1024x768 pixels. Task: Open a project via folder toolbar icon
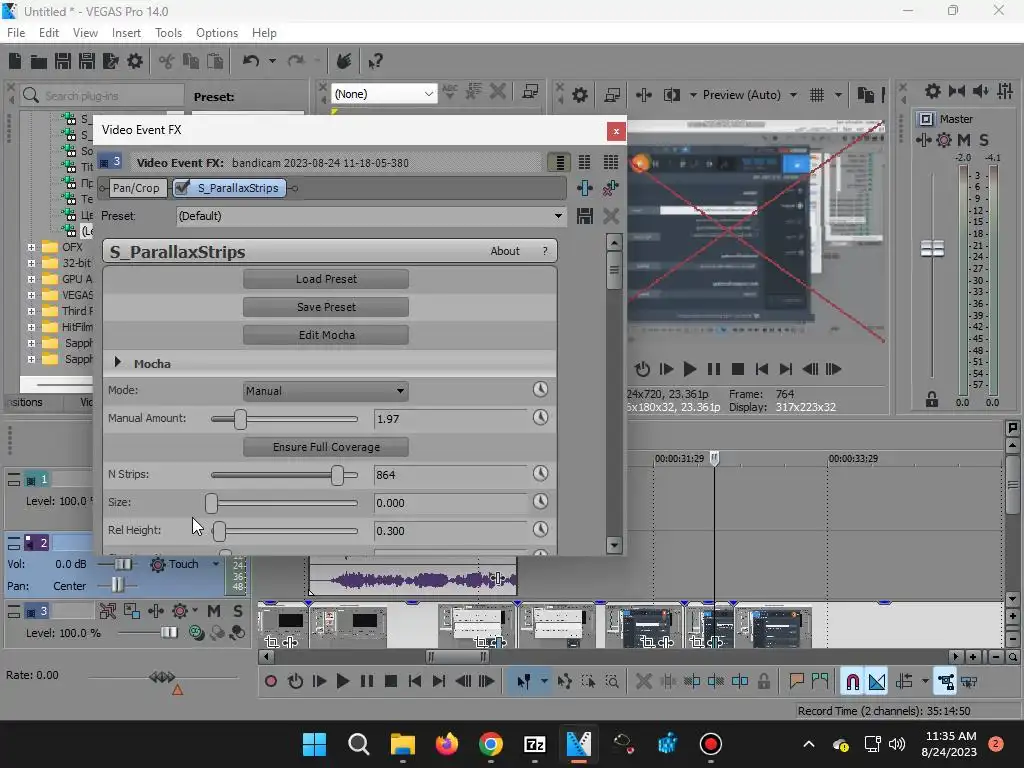coord(39,61)
